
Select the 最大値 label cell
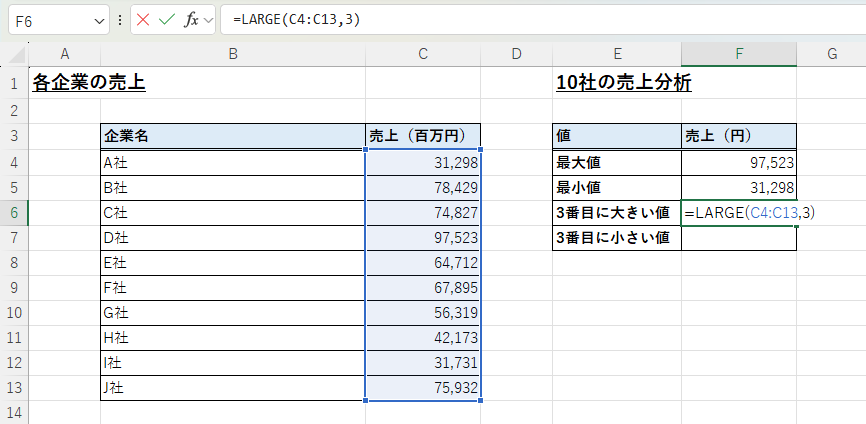pyautogui.click(x=616, y=162)
